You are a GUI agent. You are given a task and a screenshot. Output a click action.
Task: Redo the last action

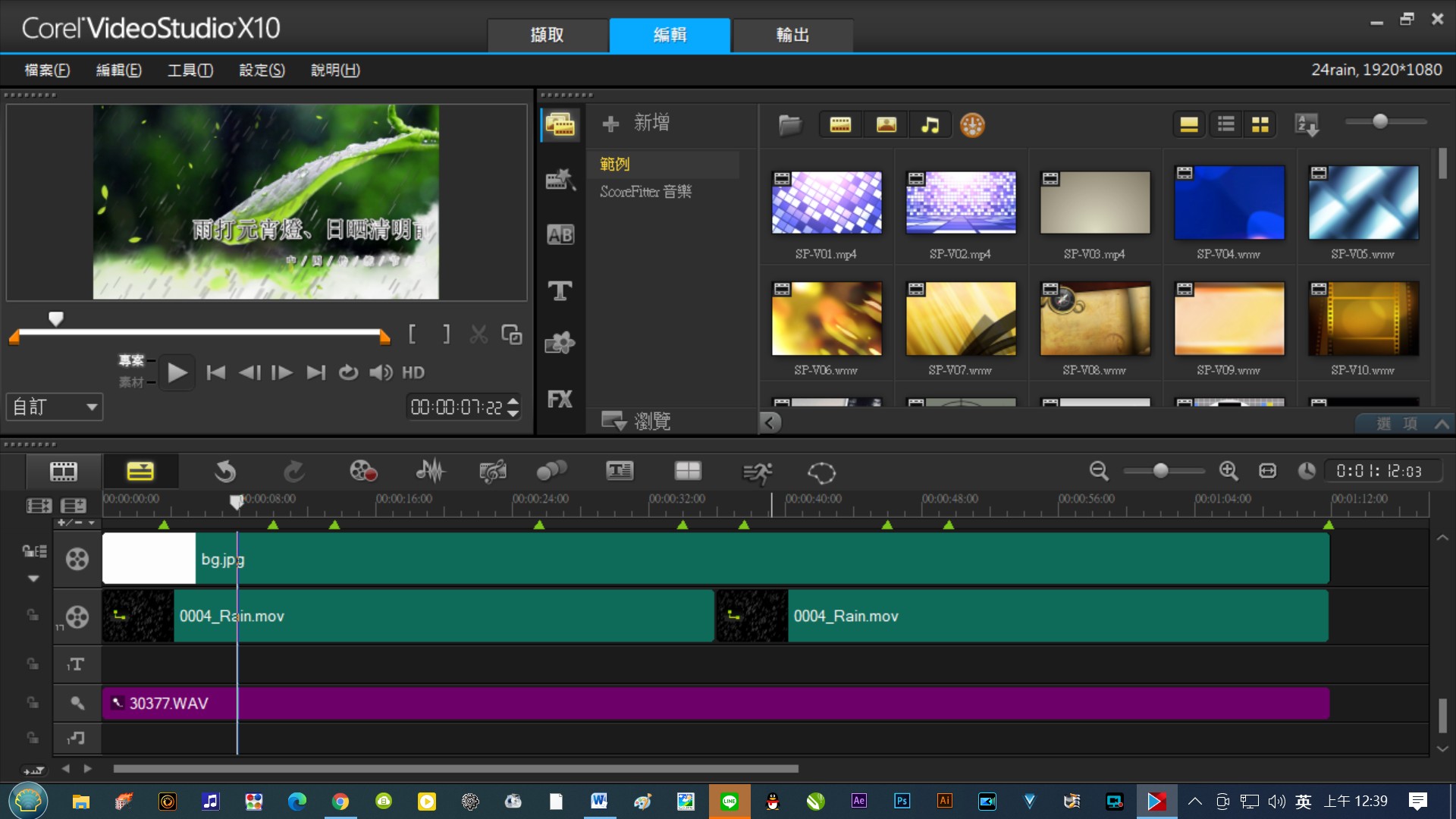tap(294, 472)
